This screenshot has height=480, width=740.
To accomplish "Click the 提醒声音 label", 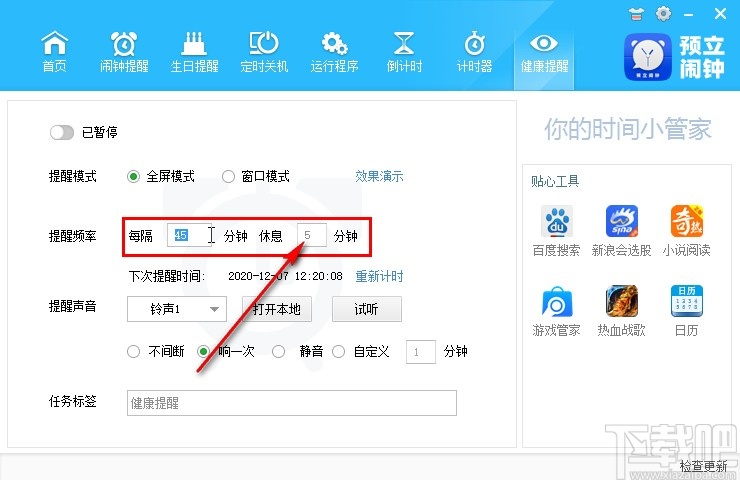I will 73,306.
